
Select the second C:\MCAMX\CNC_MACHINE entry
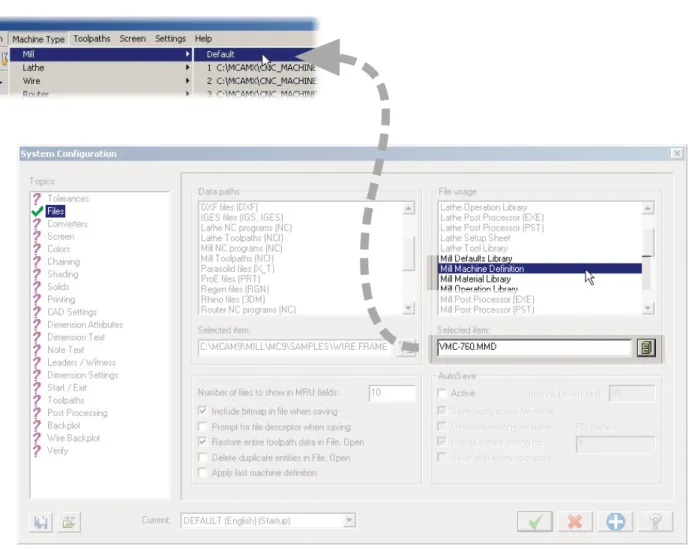[x=261, y=81]
